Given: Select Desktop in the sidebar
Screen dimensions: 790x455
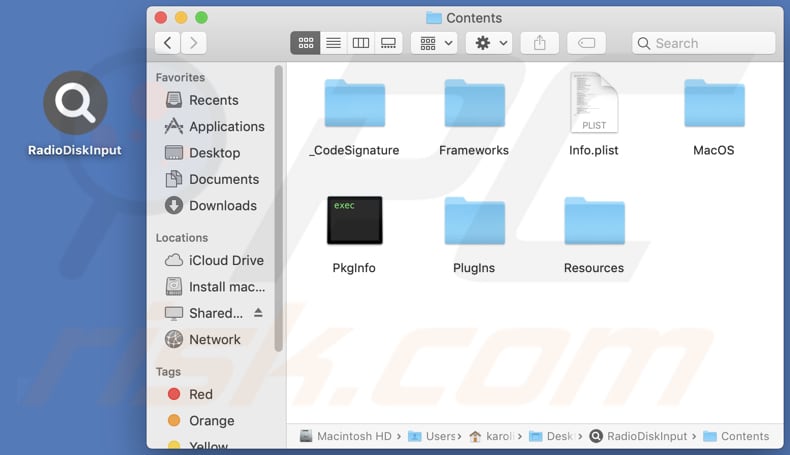Looking at the screenshot, I should tap(203, 153).
